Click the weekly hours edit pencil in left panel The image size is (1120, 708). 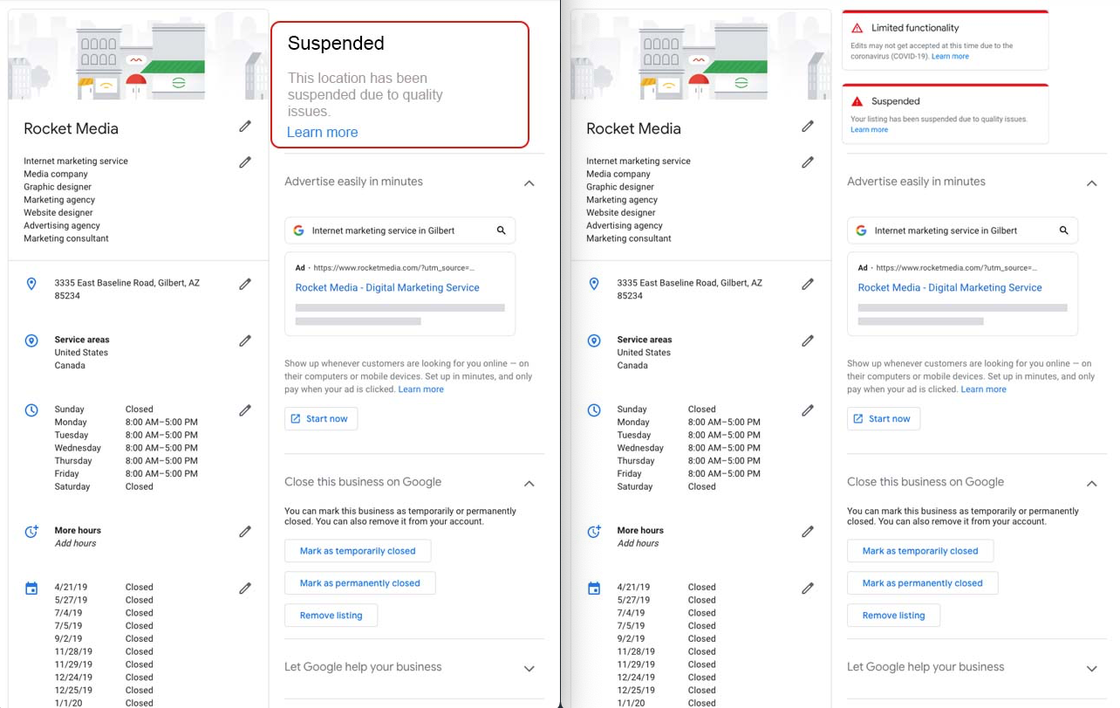click(245, 410)
